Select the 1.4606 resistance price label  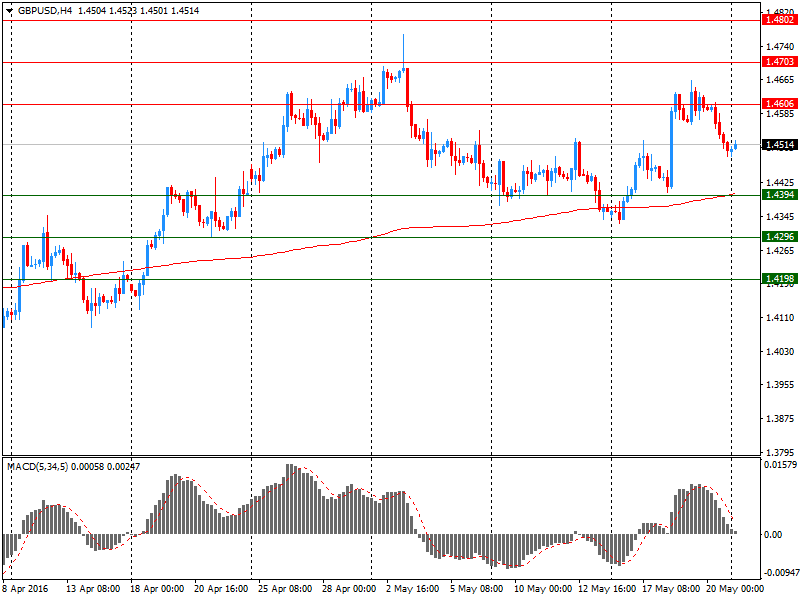point(780,104)
